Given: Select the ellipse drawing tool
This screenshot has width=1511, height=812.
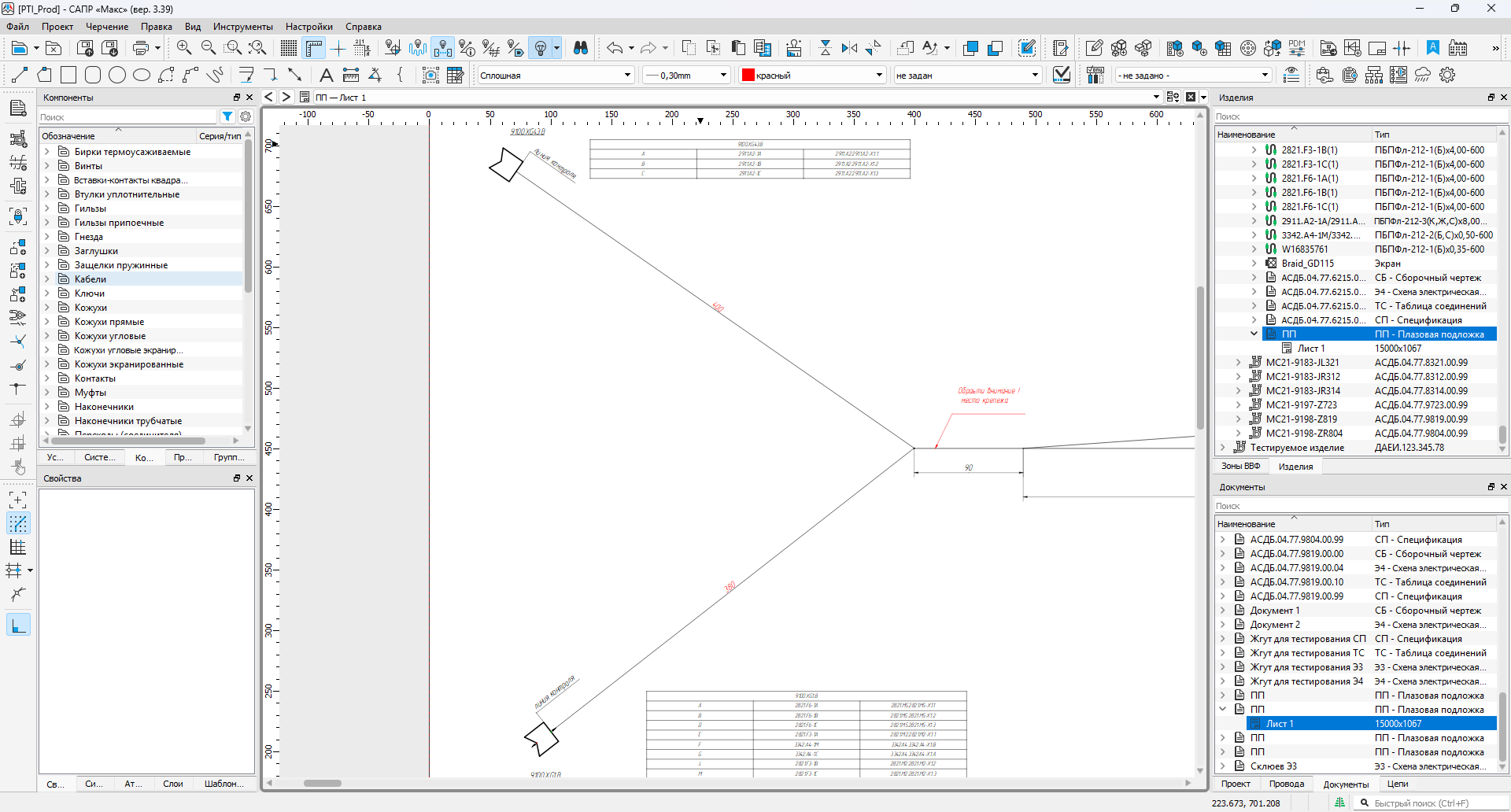Looking at the screenshot, I should 142,76.
